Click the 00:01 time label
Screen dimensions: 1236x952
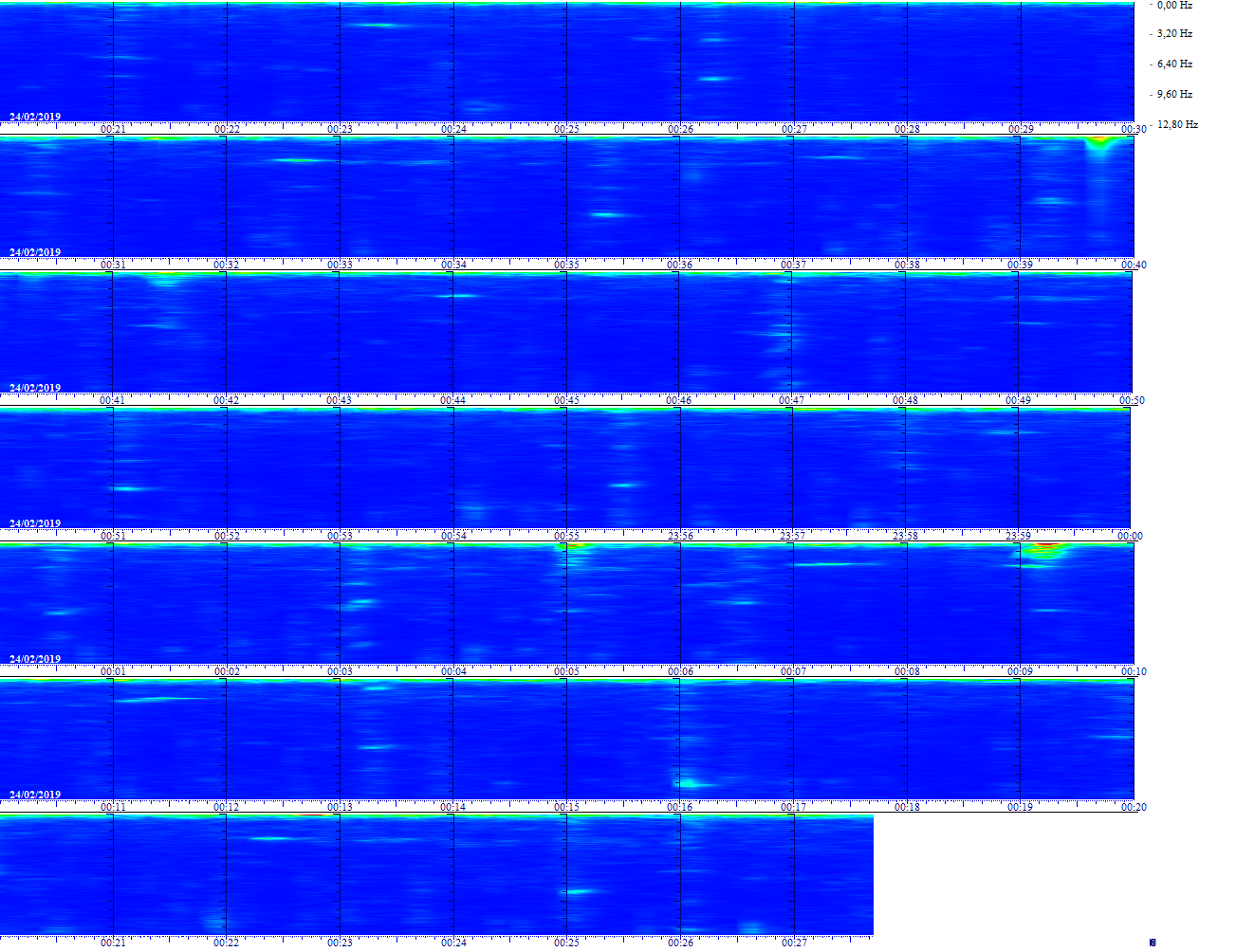coord(113,671)
